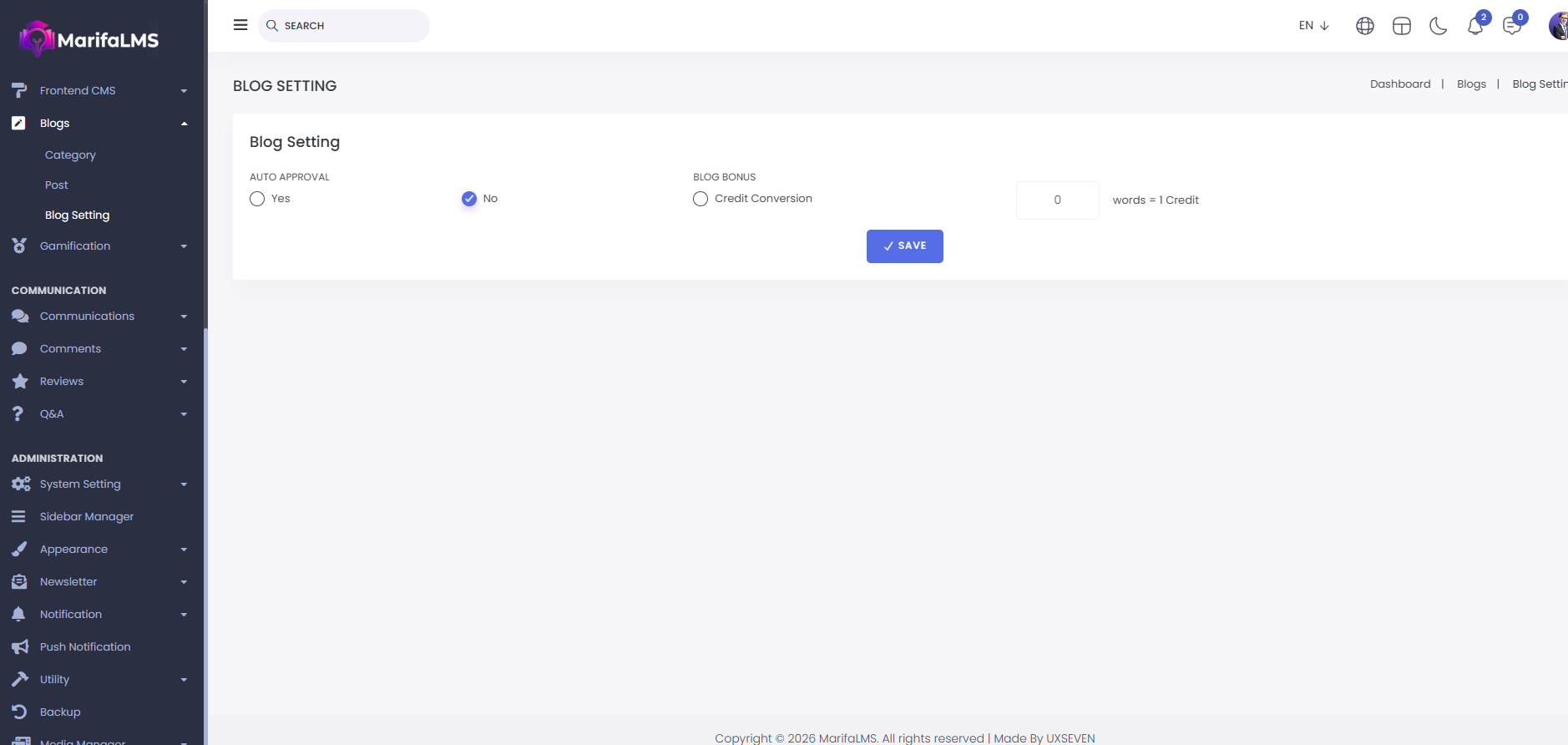
Task: Click the globe website icon
Action: point(1365,27)
